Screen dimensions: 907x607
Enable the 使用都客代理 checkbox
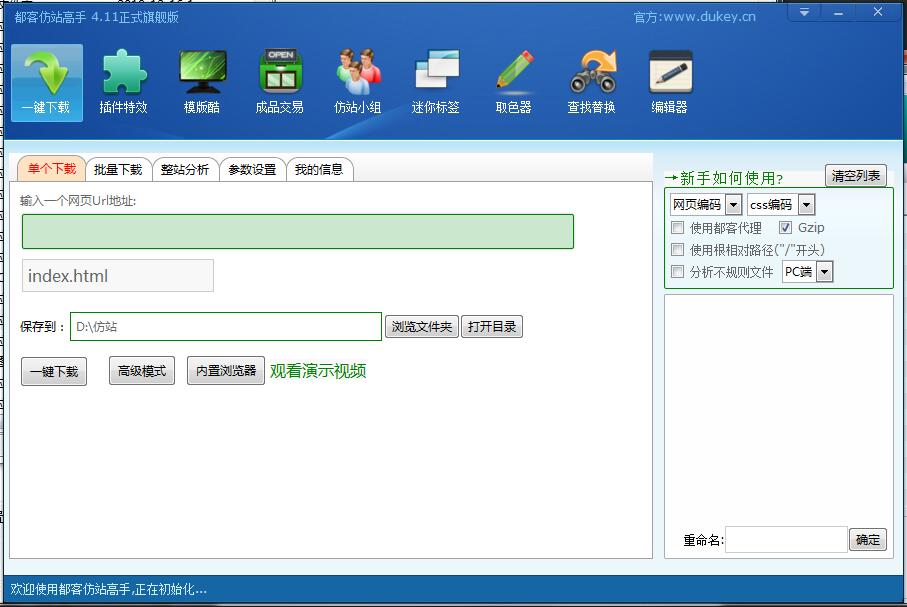678,228
